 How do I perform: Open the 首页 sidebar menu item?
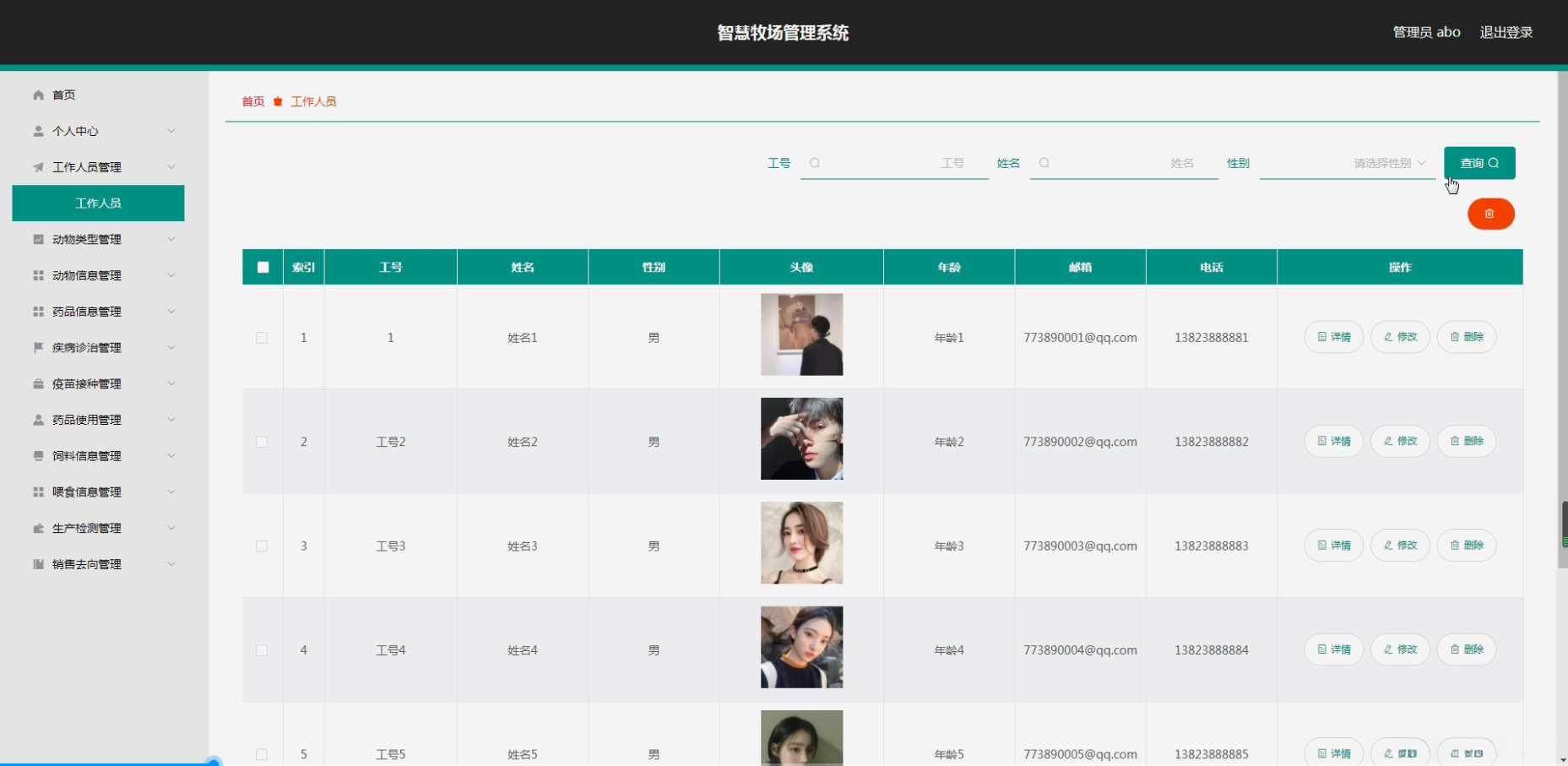coord(98,95)
